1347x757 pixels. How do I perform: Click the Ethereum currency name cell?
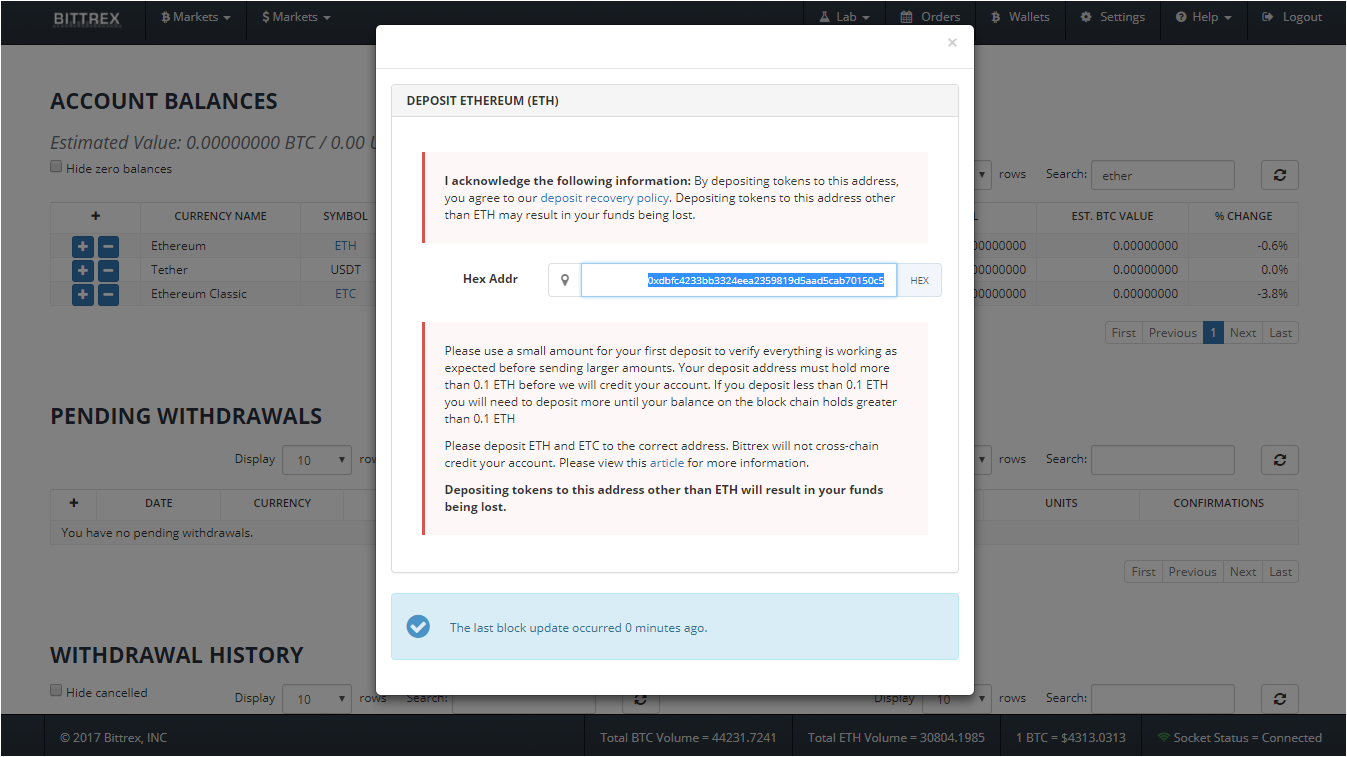point(220,246)
